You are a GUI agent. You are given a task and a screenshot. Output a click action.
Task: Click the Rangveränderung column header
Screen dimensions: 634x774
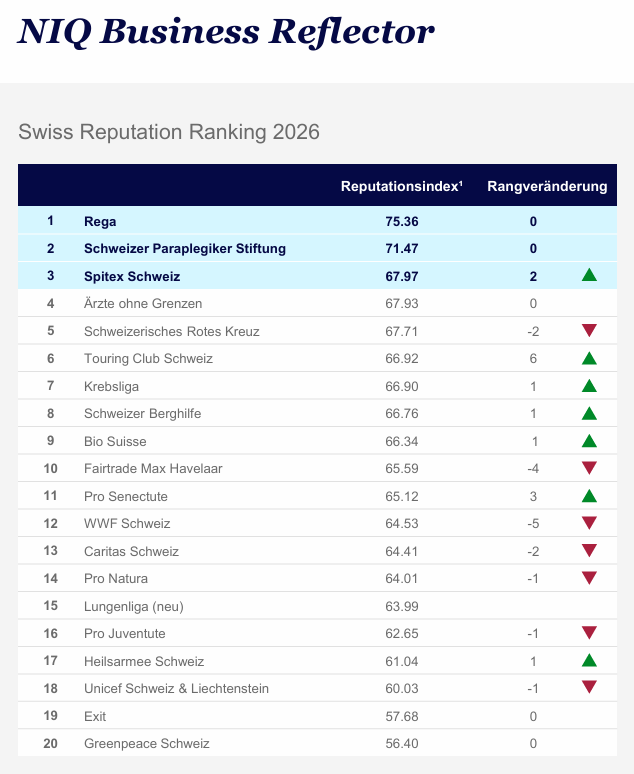coord(547,186)
